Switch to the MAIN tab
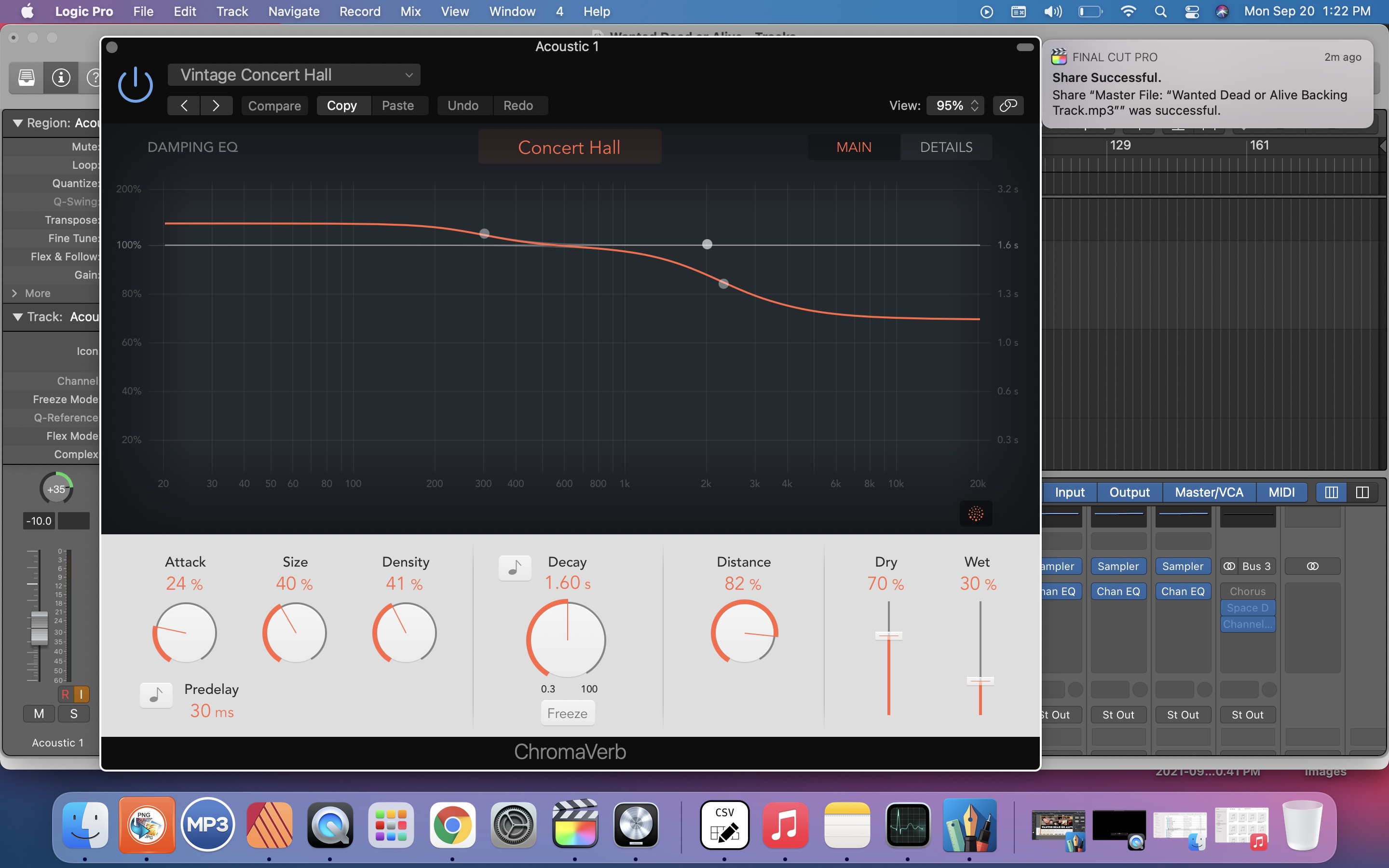 coord(854,147)
